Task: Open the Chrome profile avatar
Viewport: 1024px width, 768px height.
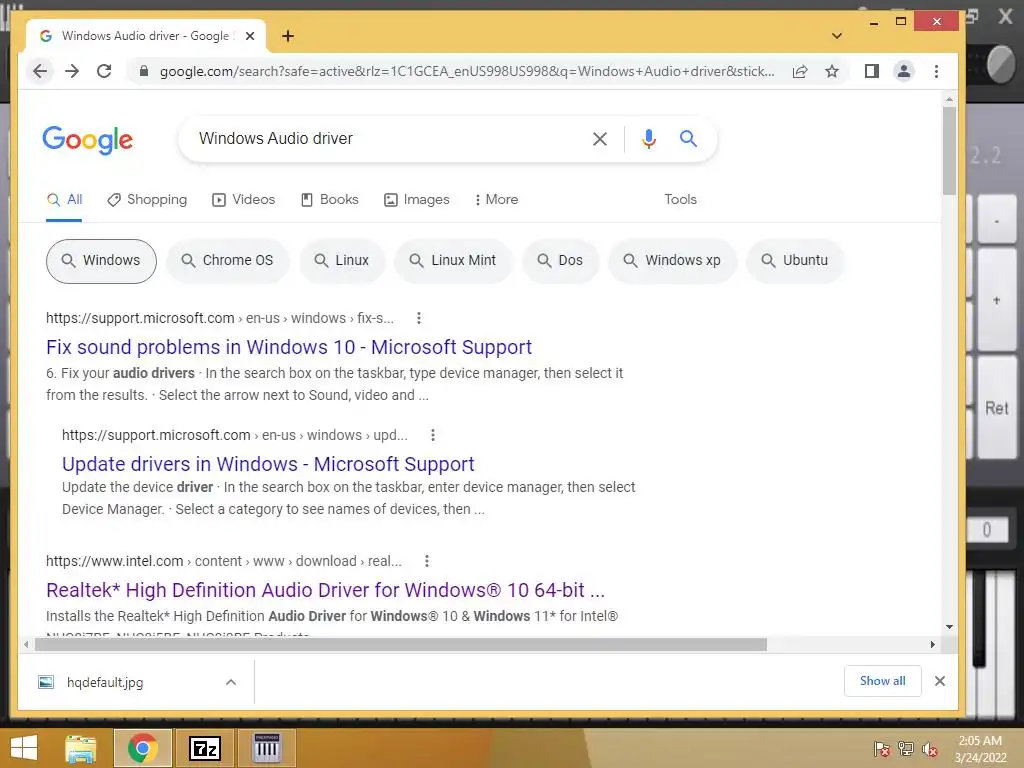Action: pyautogui.click(x=904, y=71)
